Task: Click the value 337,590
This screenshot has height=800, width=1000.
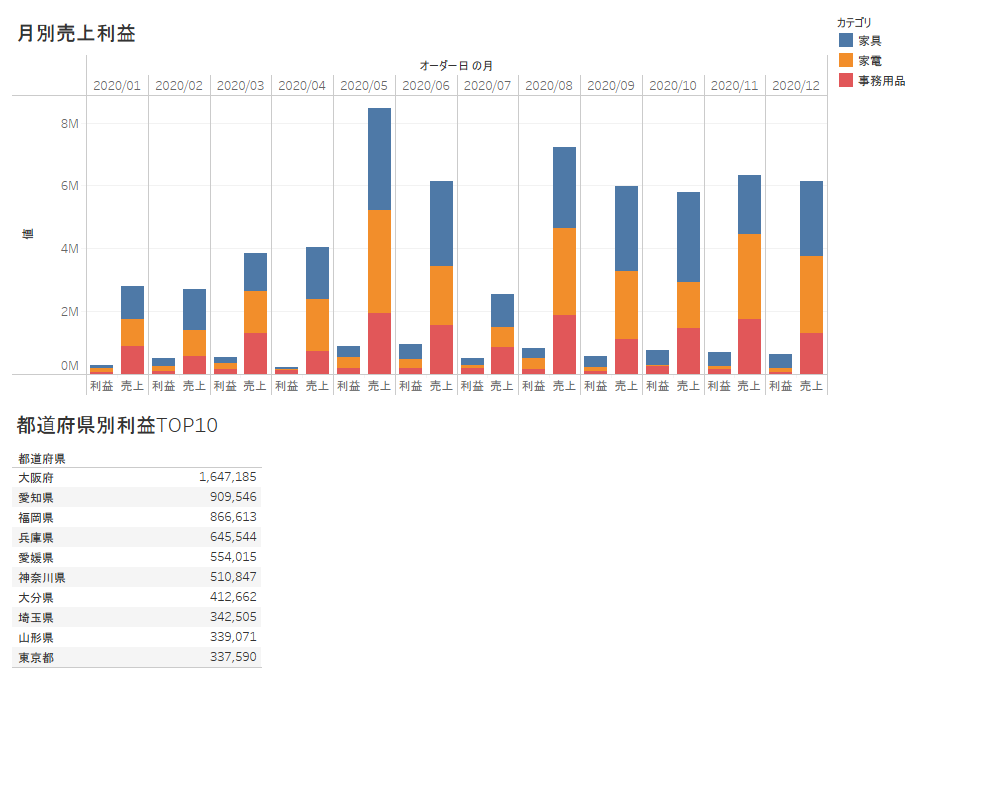Action: click(233, 657)
